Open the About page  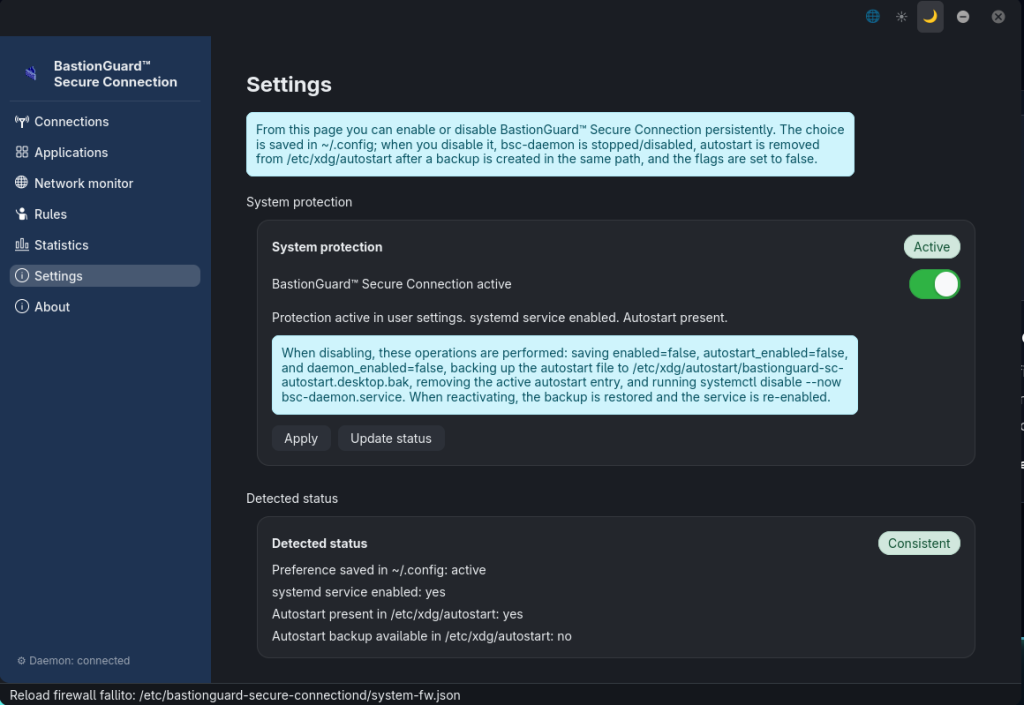click(104, 307)
